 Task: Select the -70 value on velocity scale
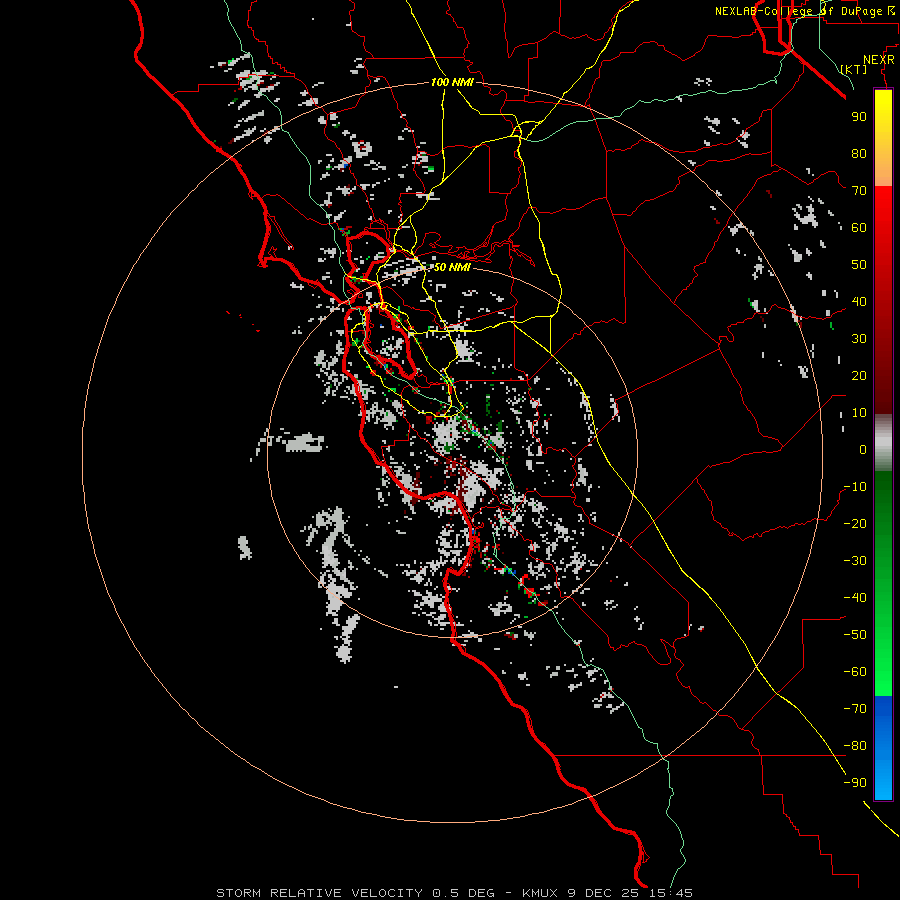[855, 709]
